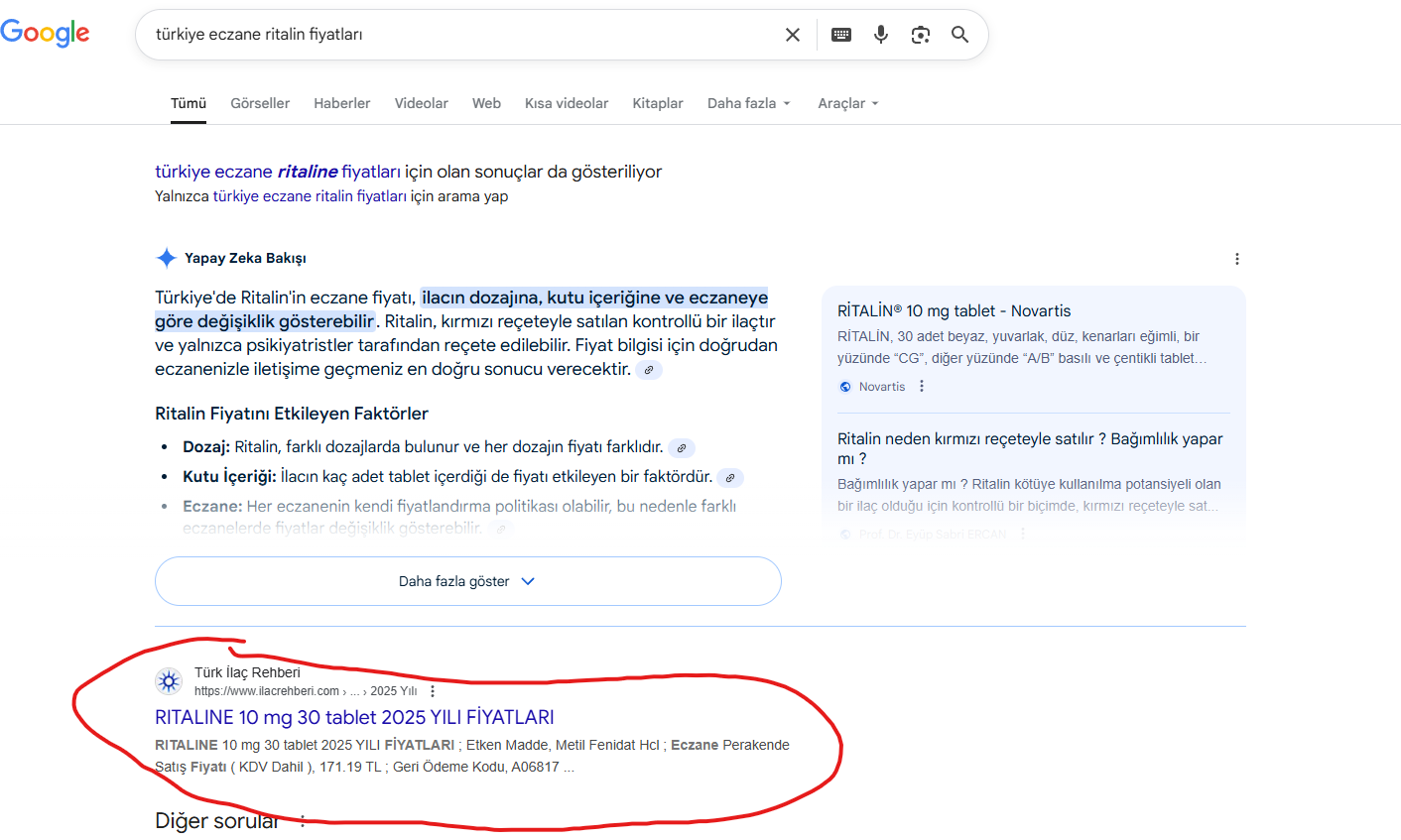The height and width of the screenshot is (840, 1401).
Task: Switch to the Kitaplar tab
Action: click(x=658, y=103)
